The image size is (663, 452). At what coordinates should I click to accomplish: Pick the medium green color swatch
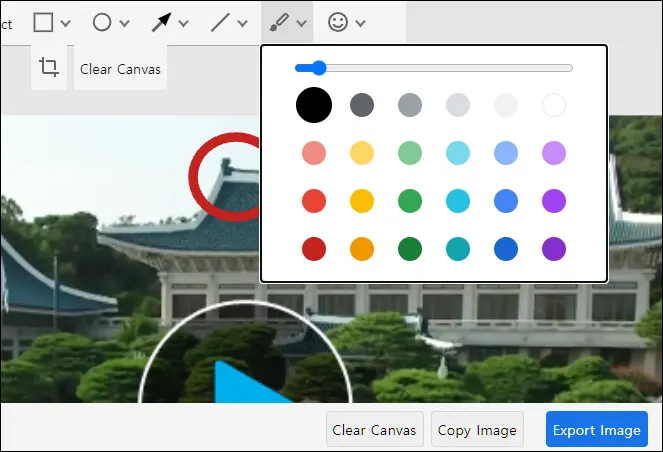410,201
